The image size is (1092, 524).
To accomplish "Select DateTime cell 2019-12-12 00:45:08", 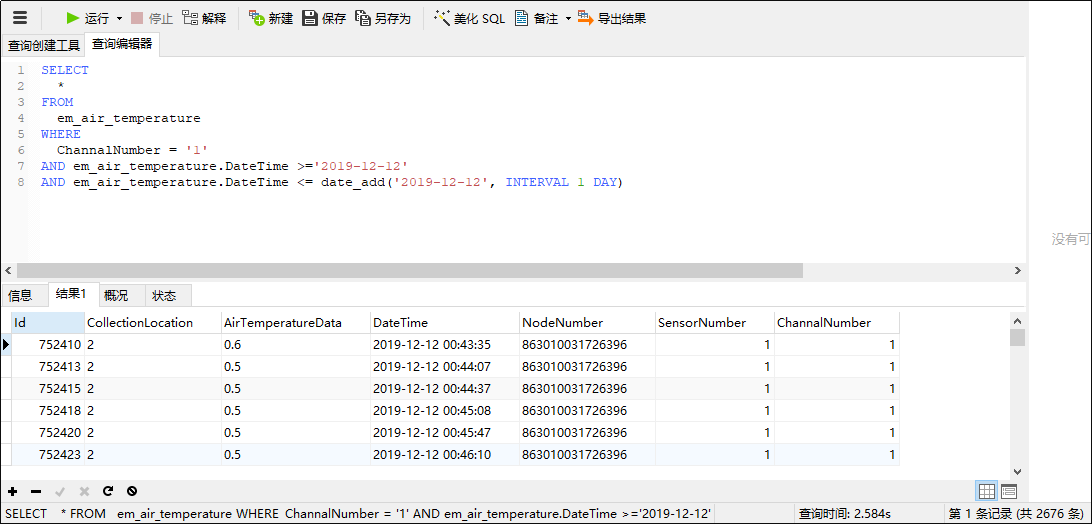I will click(x=444, y=410).
